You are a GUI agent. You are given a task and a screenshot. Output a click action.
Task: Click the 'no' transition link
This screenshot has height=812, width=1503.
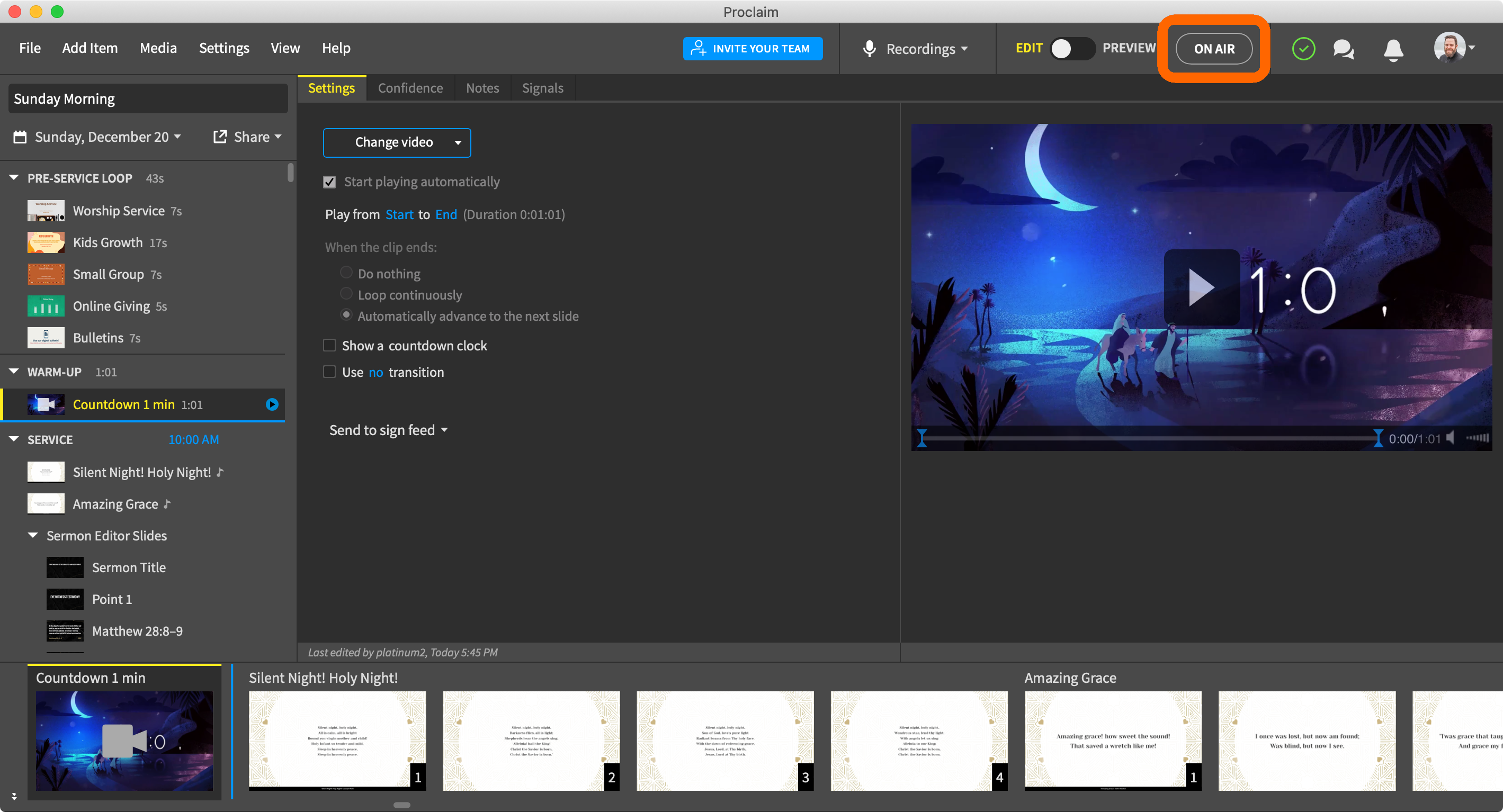376,372
